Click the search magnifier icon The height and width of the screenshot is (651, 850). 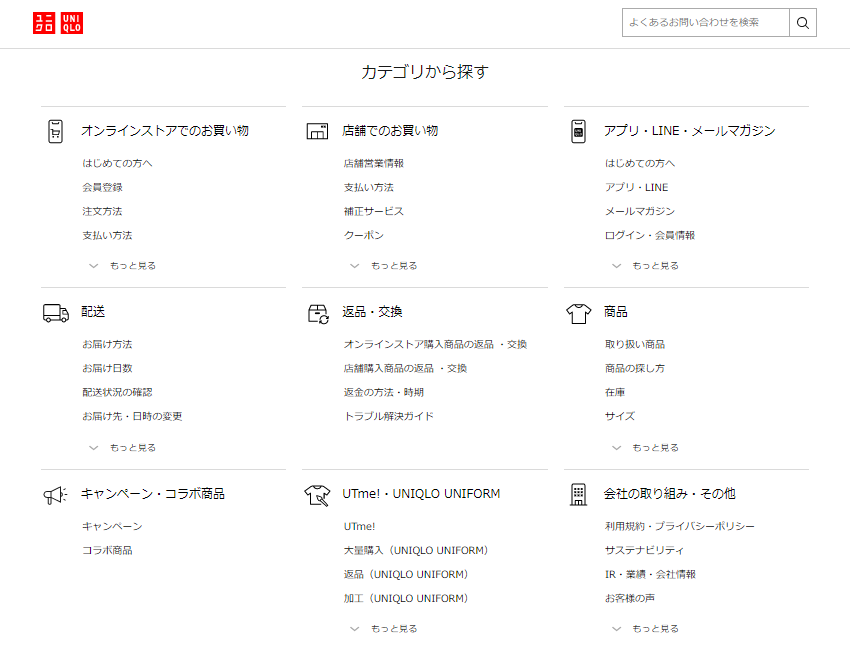tap(802, 22)
